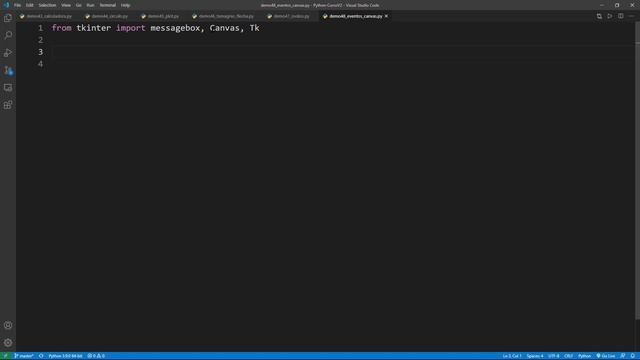Click the editor vertical scrollbar

(637, 171)
